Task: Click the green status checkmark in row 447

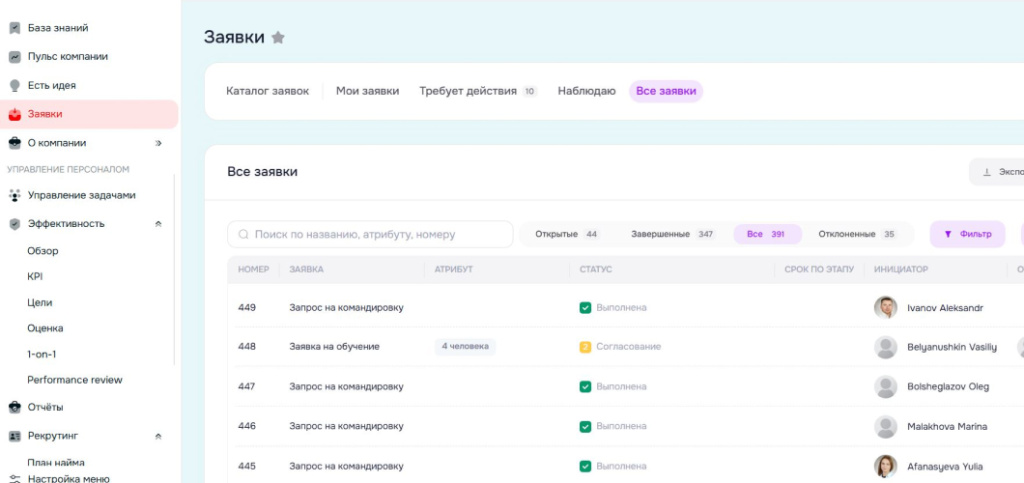Action: click(x=585, y=386)
